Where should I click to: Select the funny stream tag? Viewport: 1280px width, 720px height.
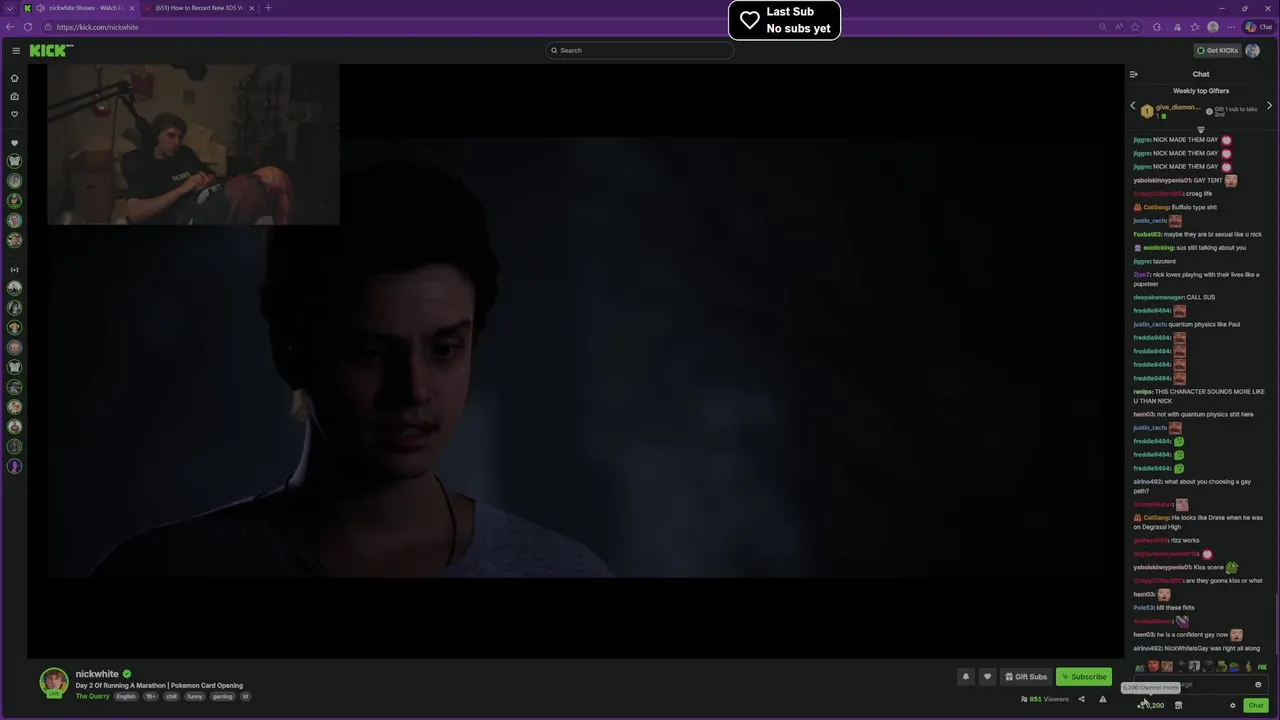[x=195, y=696]
